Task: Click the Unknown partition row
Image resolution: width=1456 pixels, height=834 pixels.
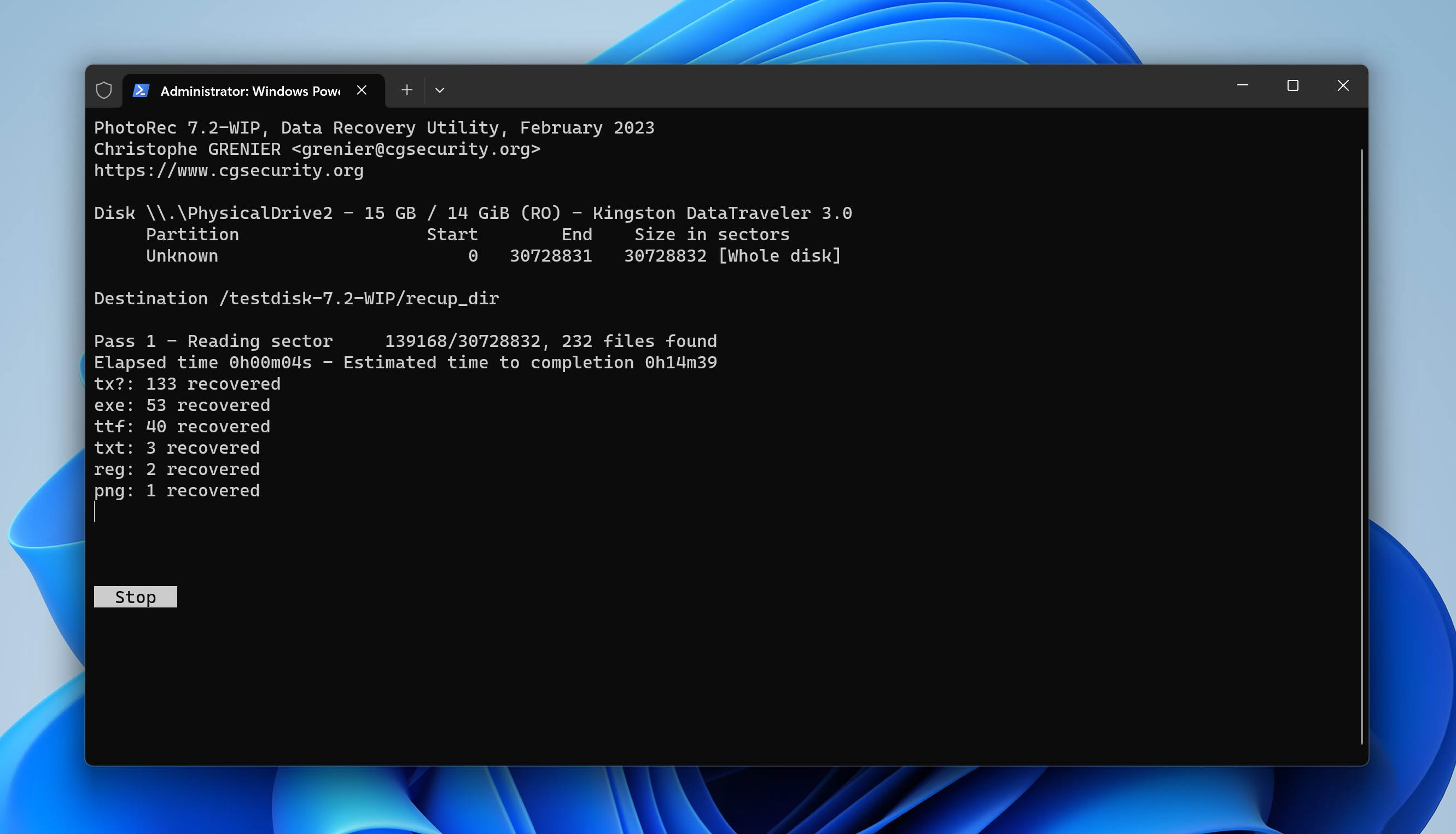Action: coord(182,256)
